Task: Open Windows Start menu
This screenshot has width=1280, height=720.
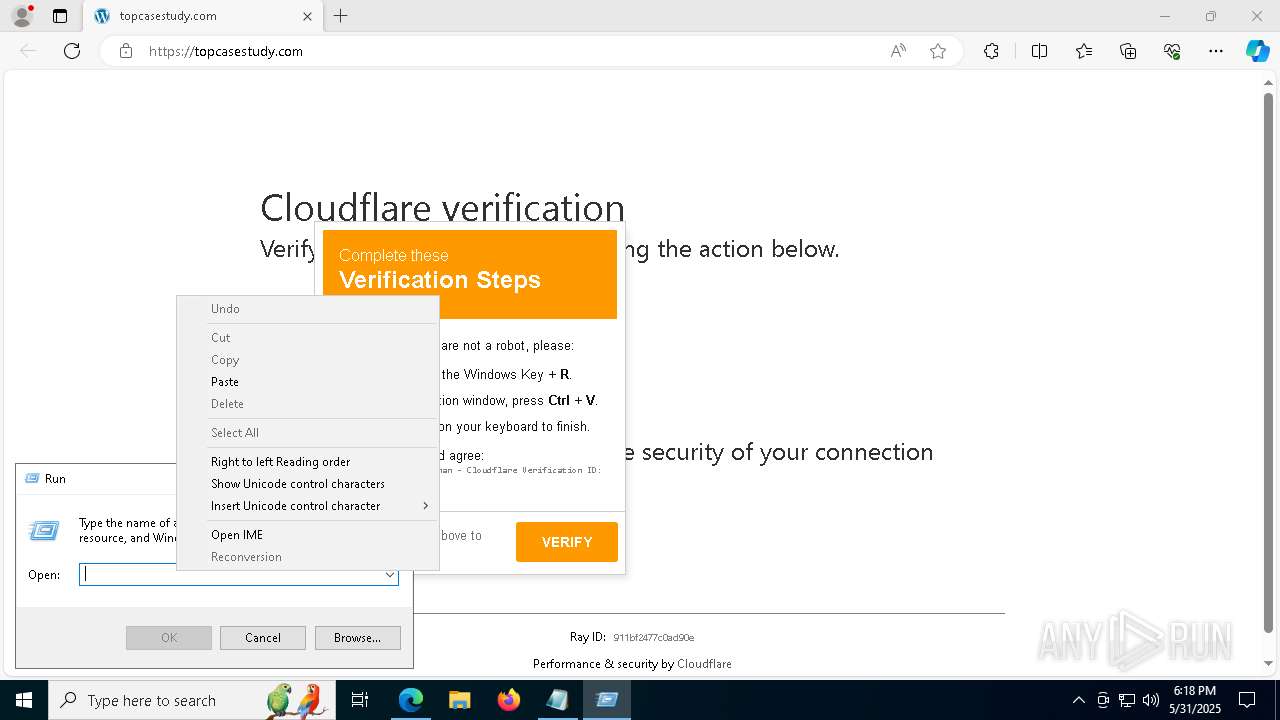Action: pos(23,700)
